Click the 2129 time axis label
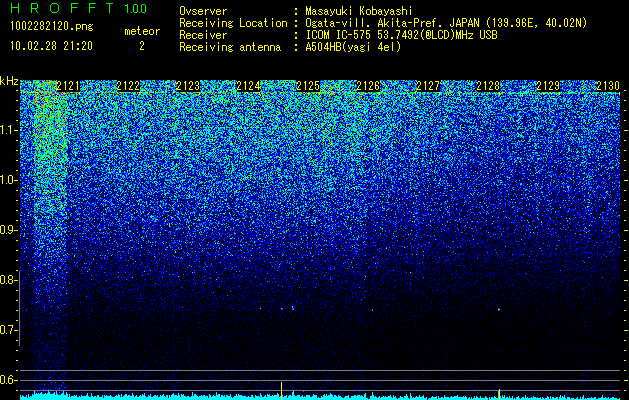 [548, 86]
